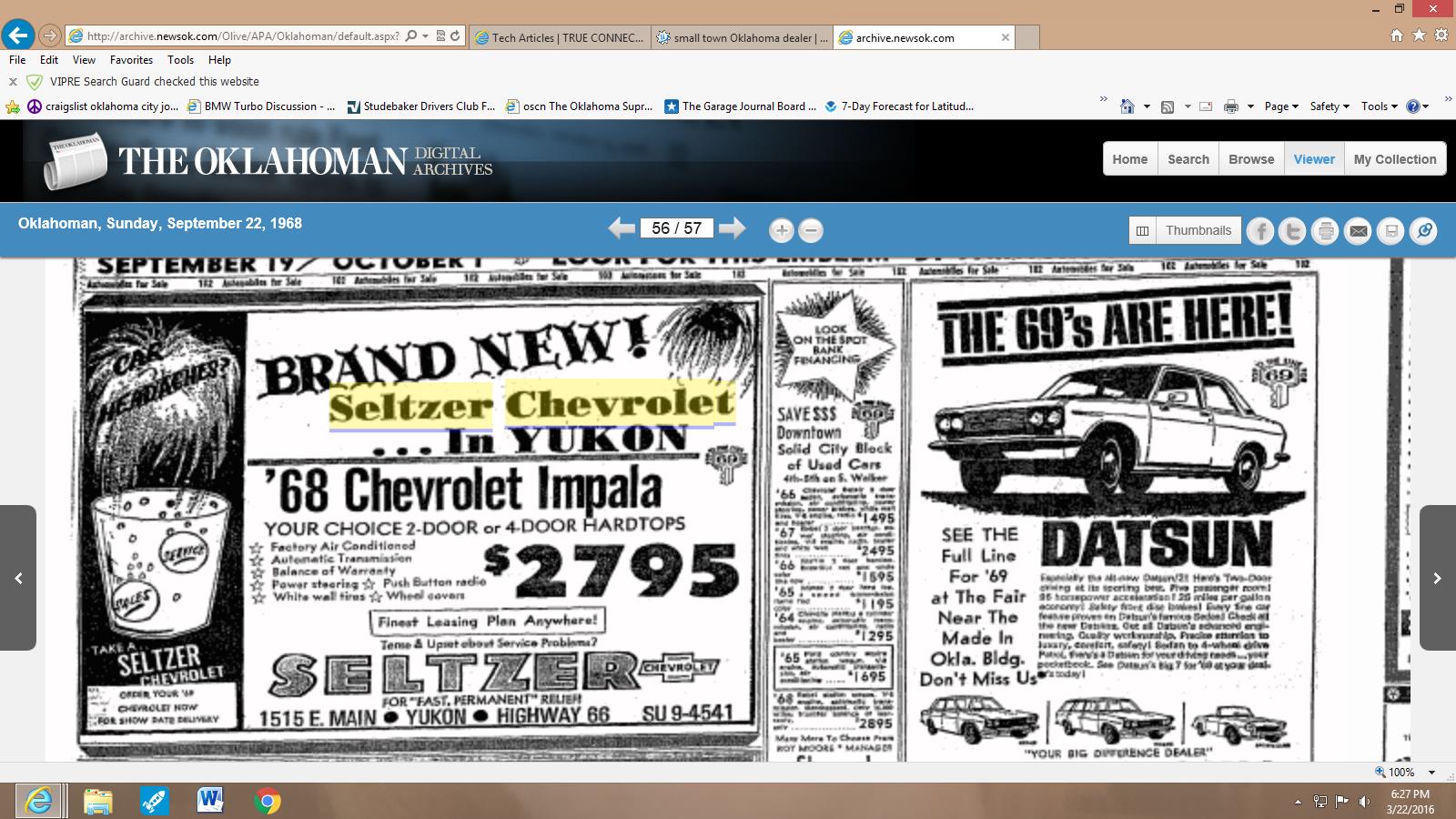Refresh the page with the reload icon

pos(455,36)
